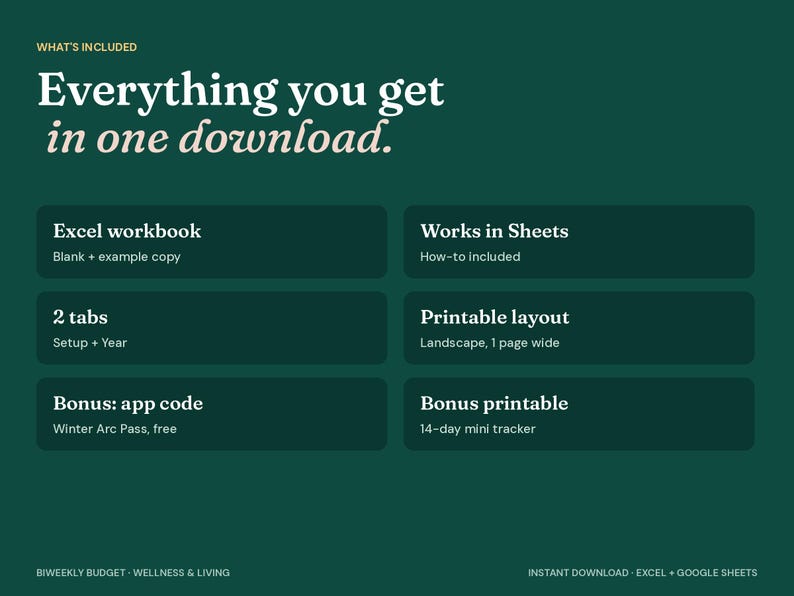This screenshot has height=596, width=794.
Task: Click the italic "in one download." text
Action: [219, 138]
